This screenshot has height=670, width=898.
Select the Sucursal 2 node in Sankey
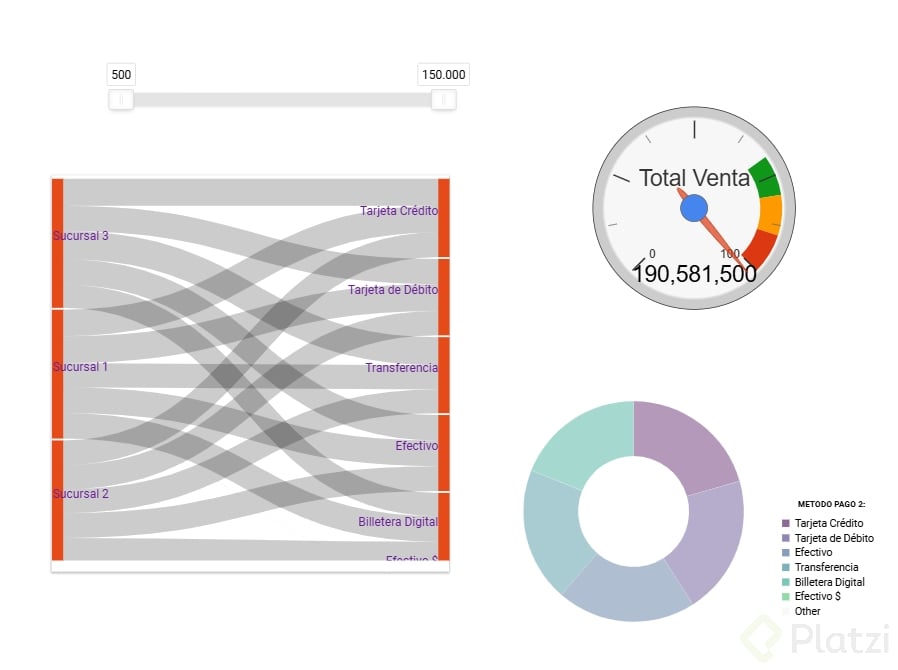(58, 500)
